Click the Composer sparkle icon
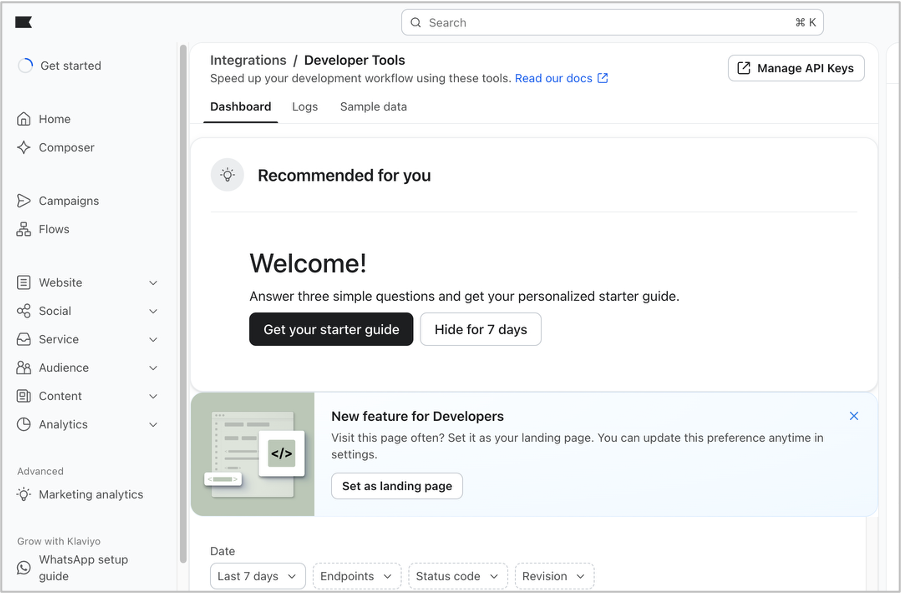The width and height of the screenshot is (902, 594). [x=24, y=147]
